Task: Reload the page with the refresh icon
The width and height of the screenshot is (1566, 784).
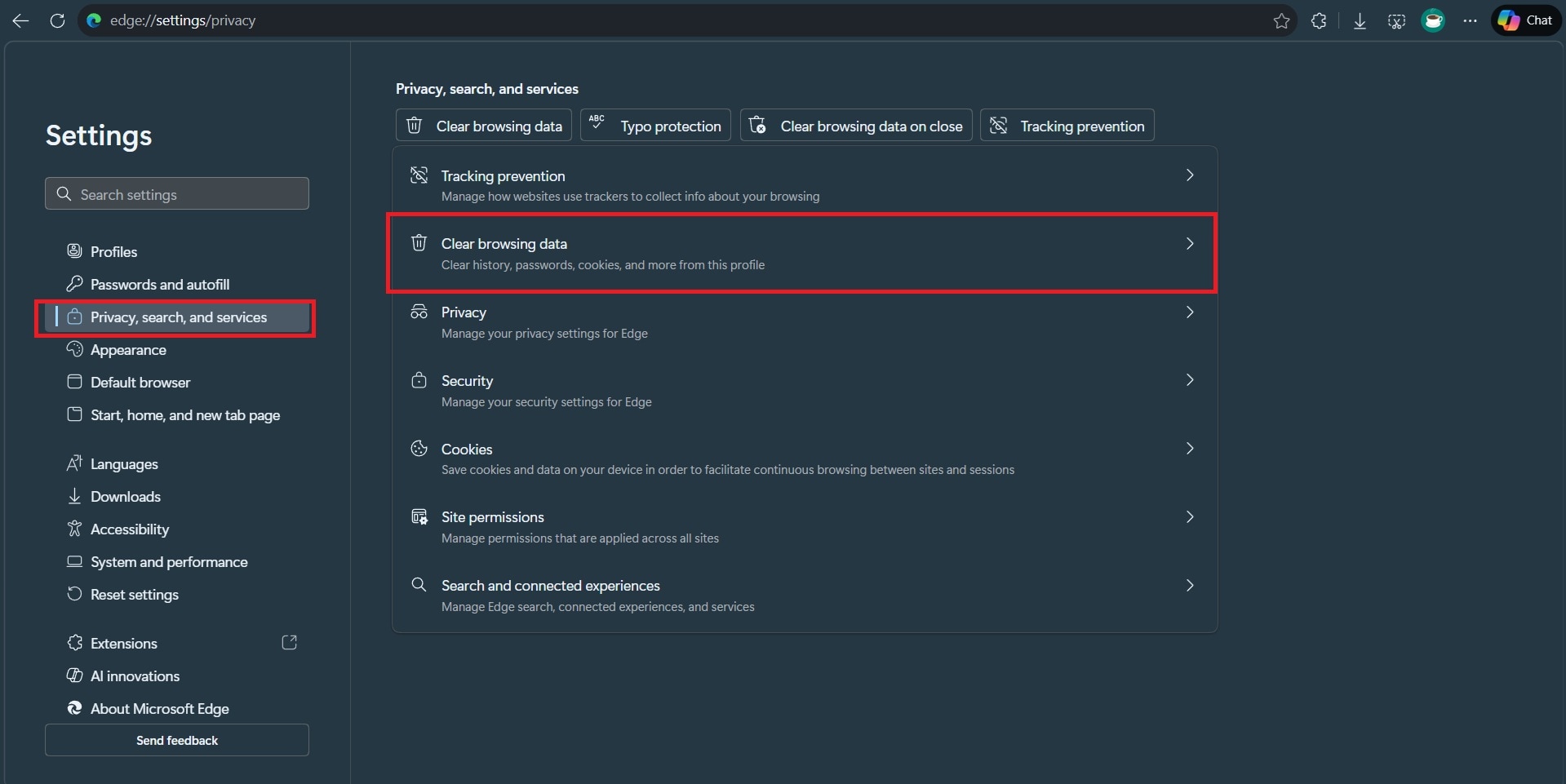Action: (x=57, y=20)
